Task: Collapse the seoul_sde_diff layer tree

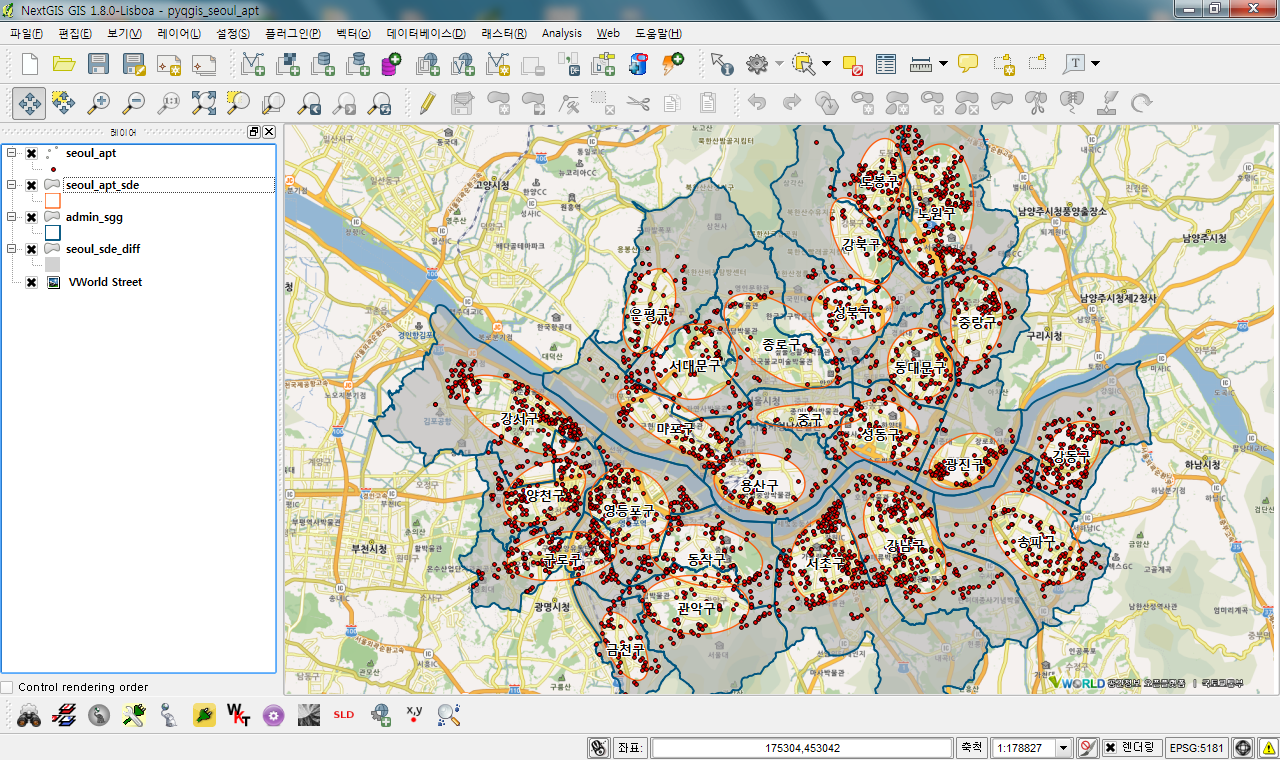Action: (x=11, y=249)
